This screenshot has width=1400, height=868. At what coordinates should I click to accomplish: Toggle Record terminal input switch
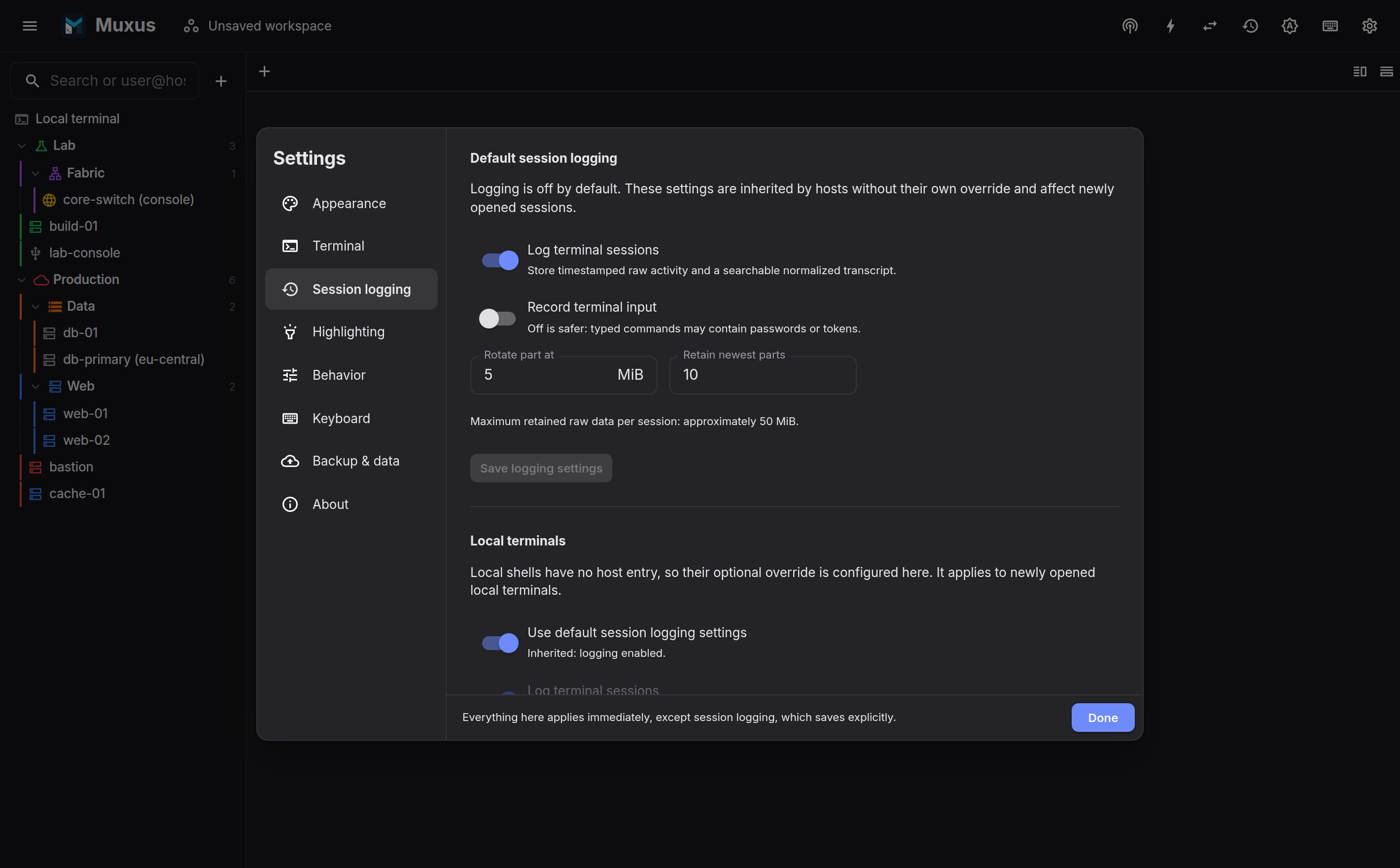pyautogui.click(x=497, y=318)
